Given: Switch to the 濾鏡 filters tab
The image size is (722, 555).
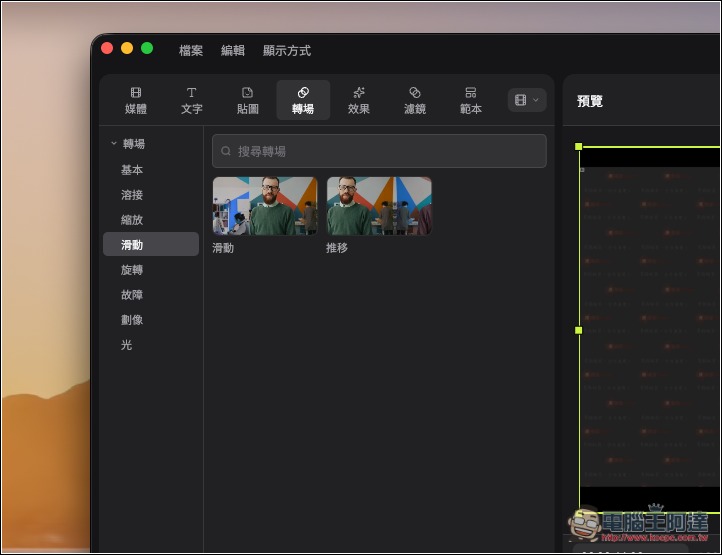Looking at the screenshot, I should tap(414, 100).
